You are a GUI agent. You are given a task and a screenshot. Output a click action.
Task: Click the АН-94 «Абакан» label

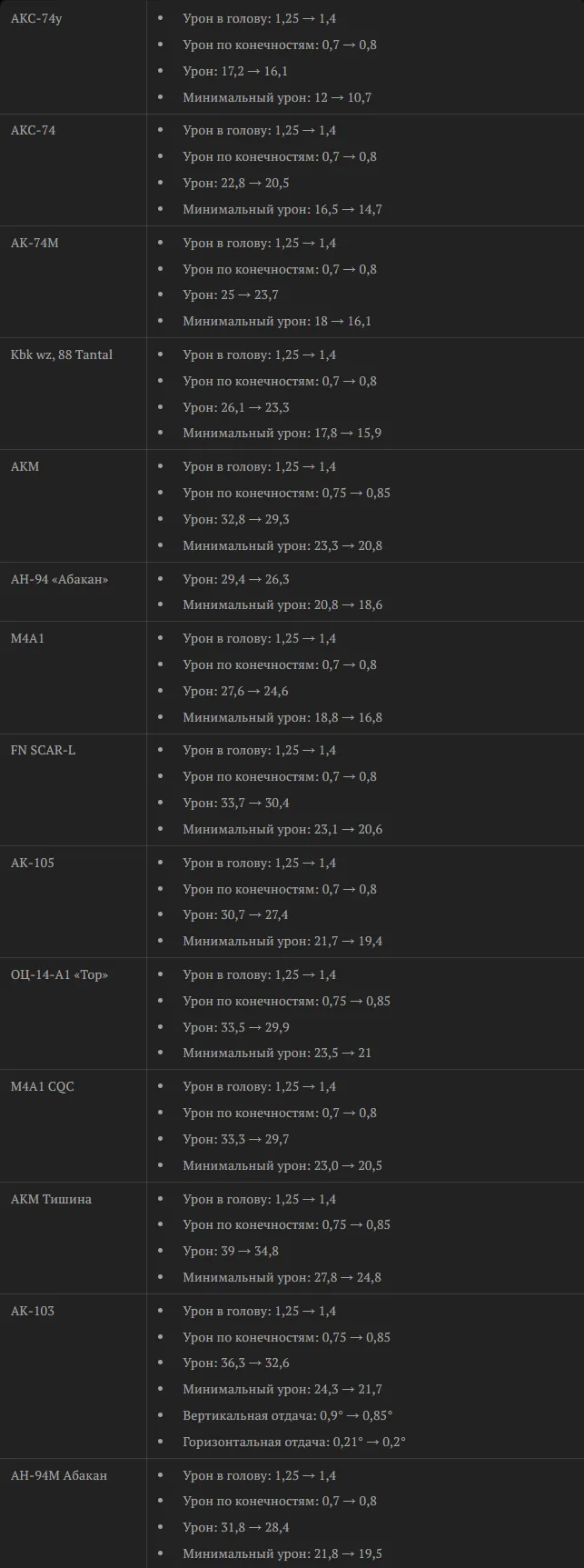pos(59,579)
